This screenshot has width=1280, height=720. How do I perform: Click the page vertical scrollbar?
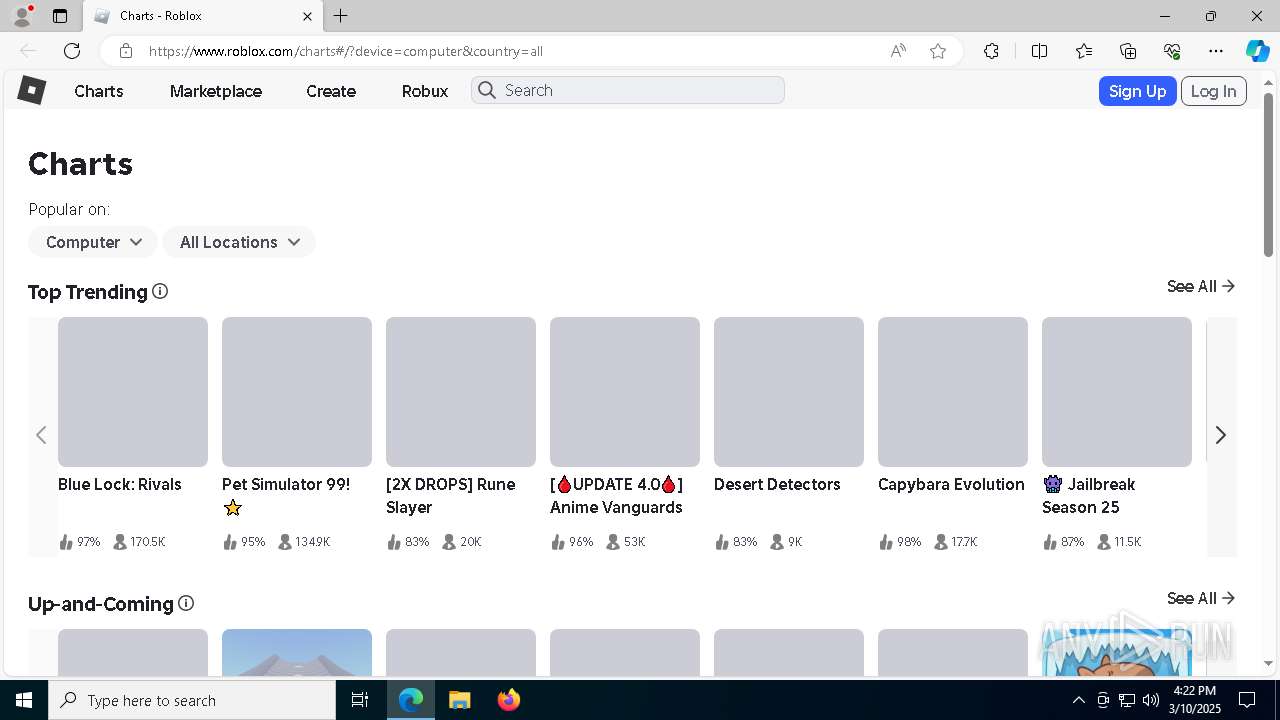1269,175
